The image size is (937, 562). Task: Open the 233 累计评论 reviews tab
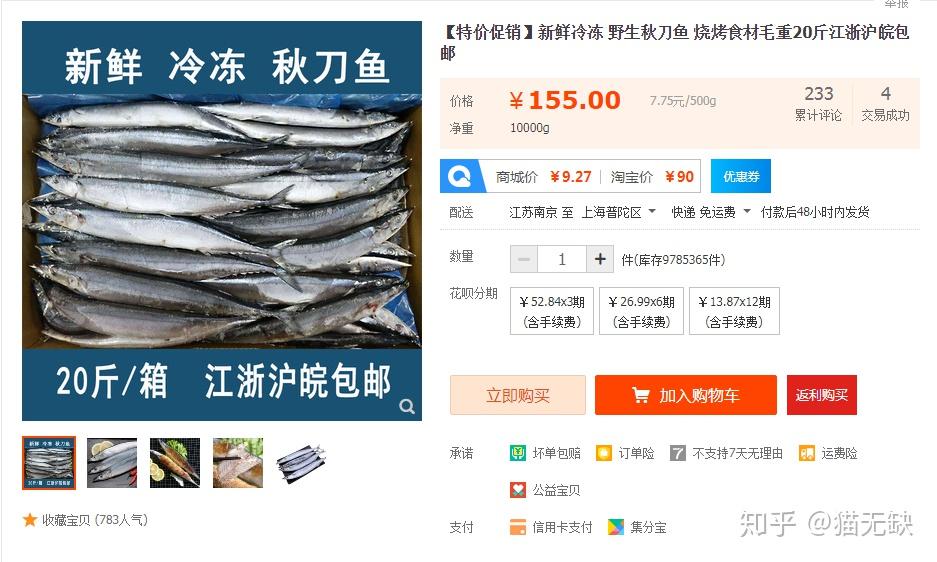pyautogui.click(x=818, y=103)
